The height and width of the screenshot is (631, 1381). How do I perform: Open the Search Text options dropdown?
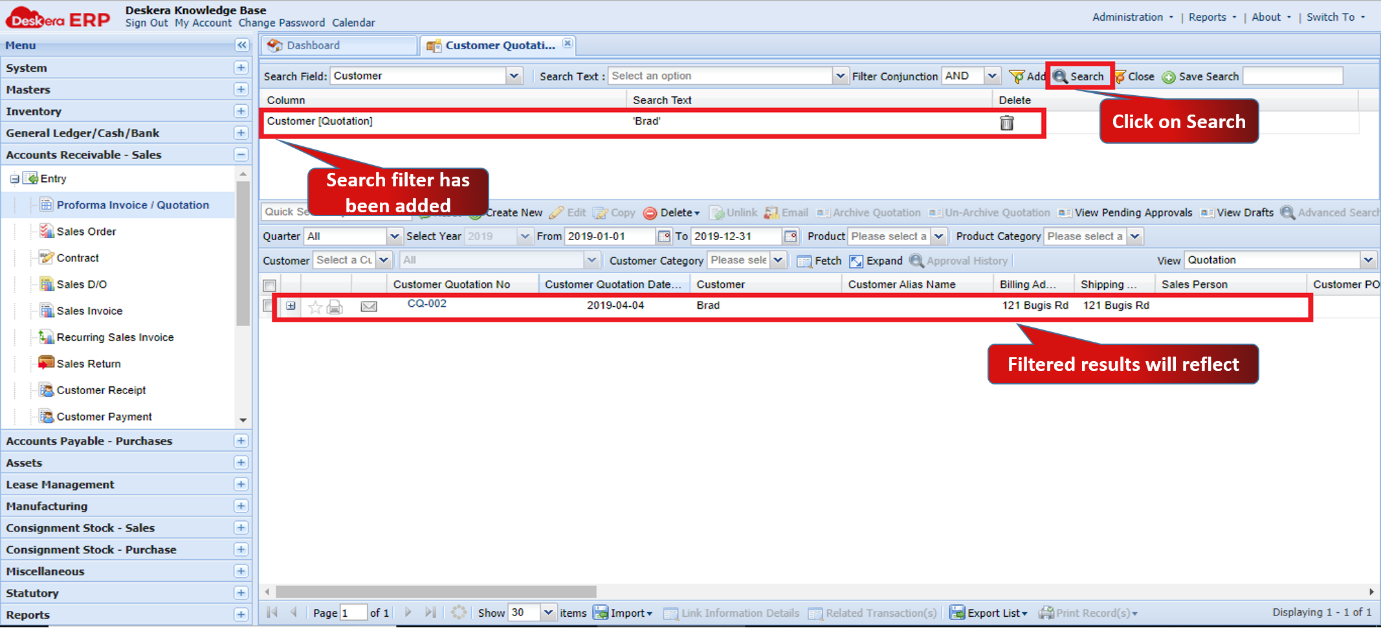841,76
